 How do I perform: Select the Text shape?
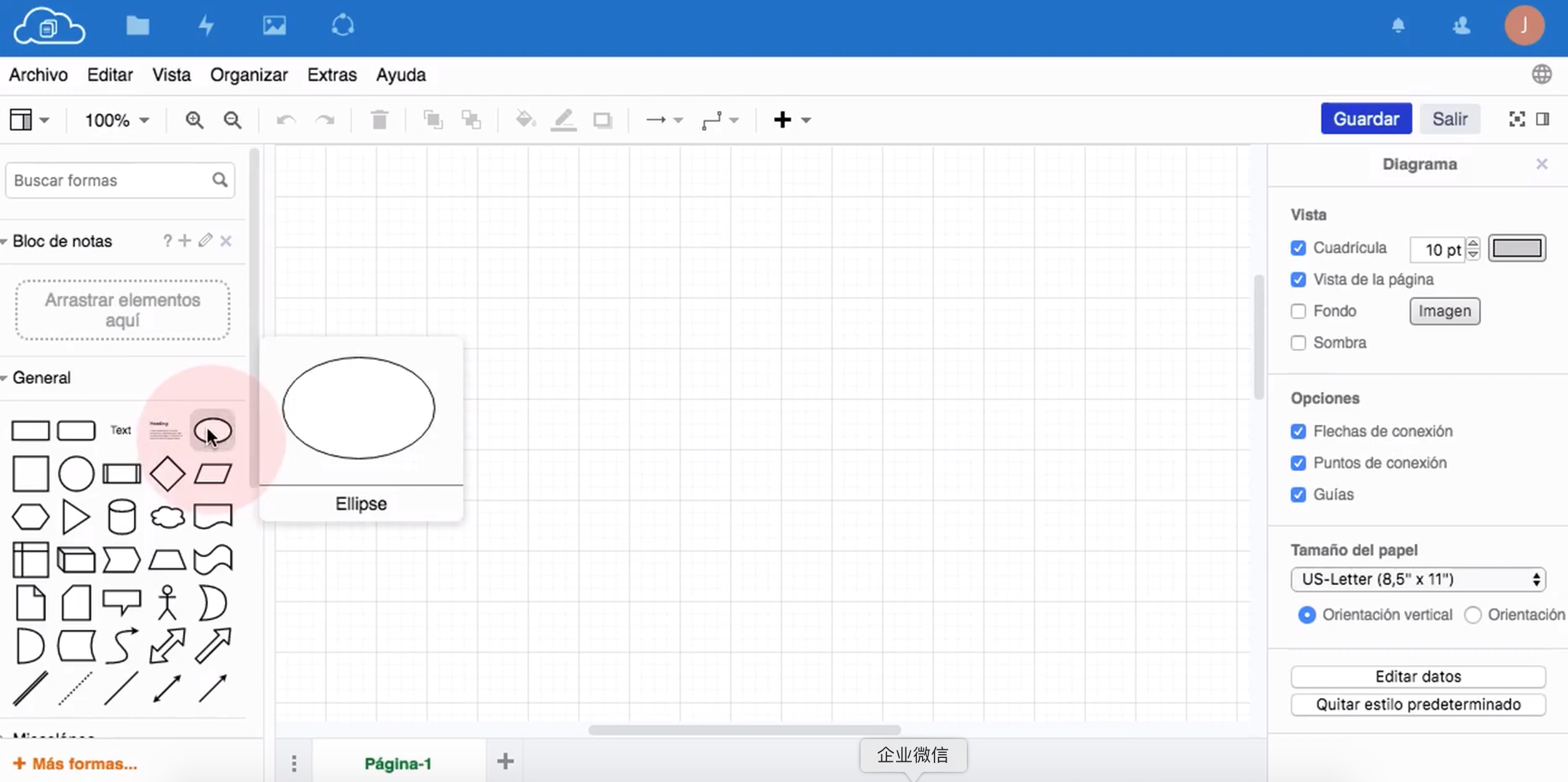[121, 430]
